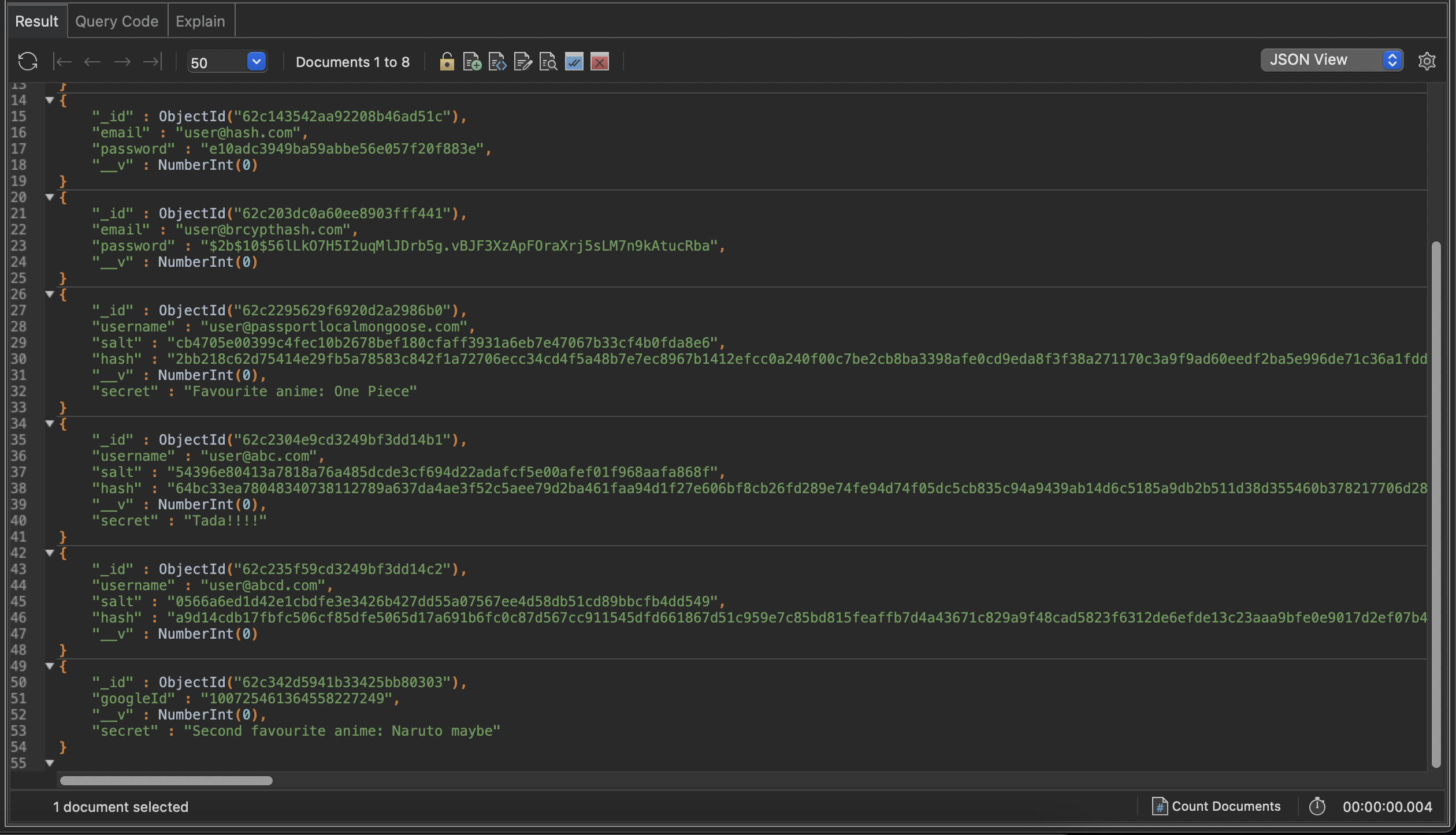This screenshot has width=1456, height=835.
Task: Click the refresh results icon
Action: click(x=27, y=61)
